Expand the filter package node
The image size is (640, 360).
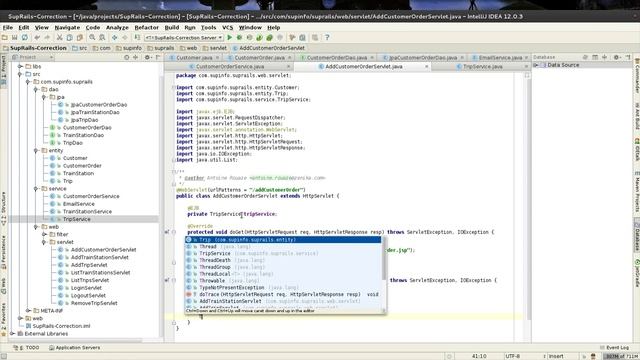44,234
